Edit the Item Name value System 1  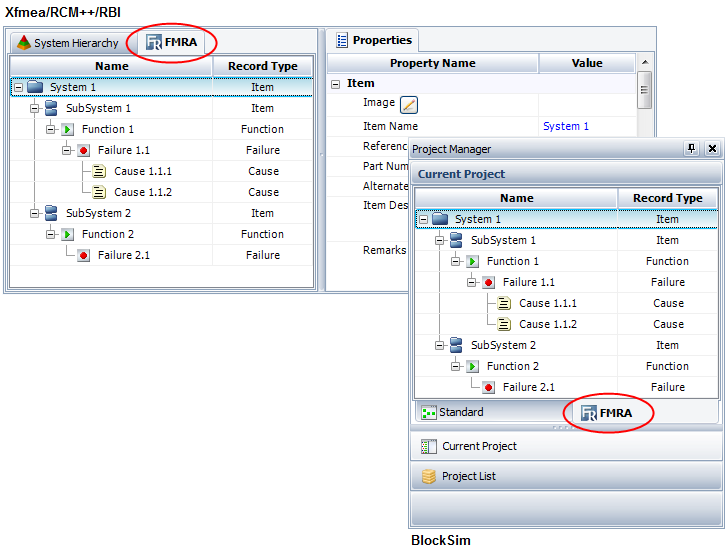click(566, 126)
